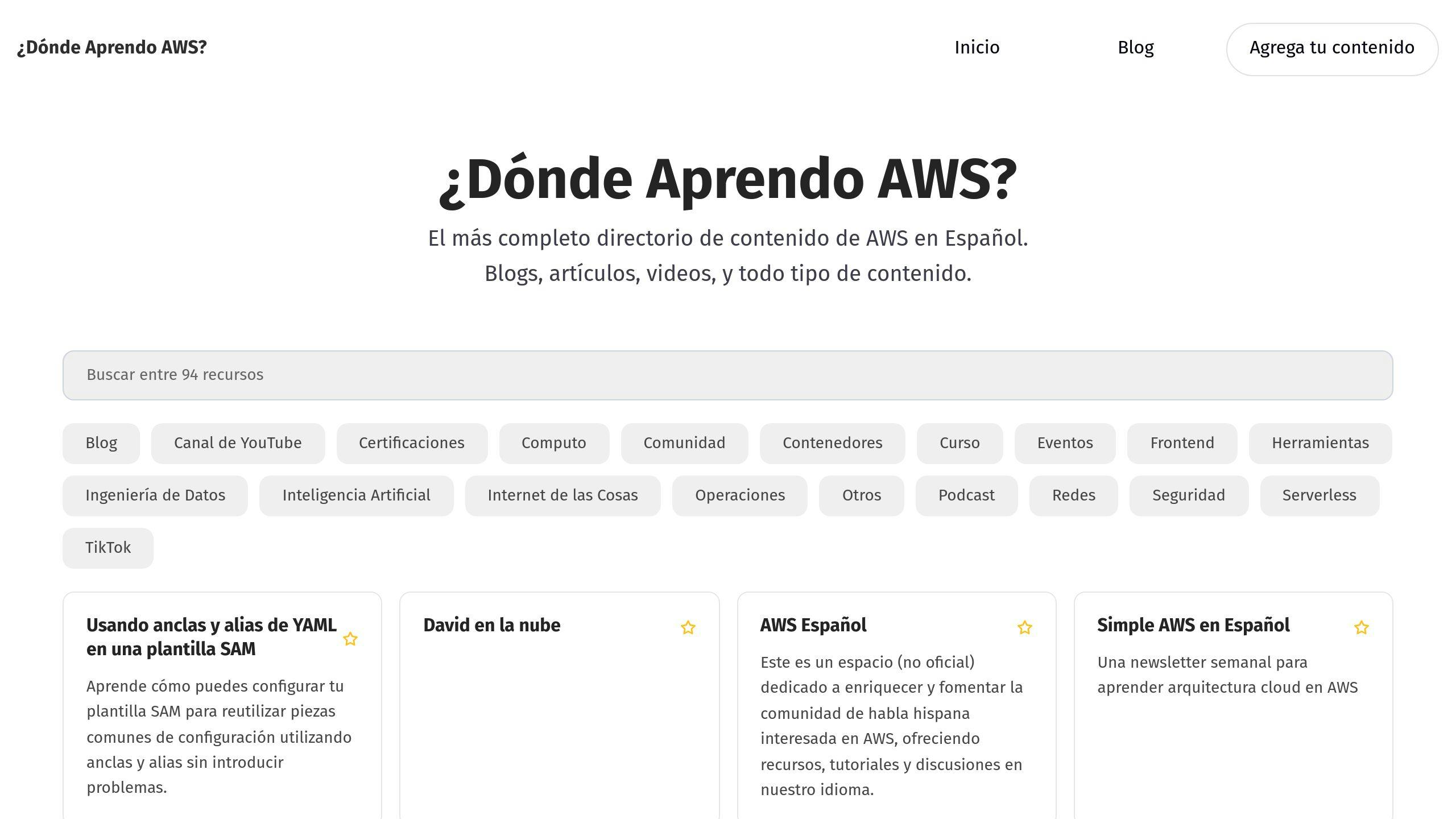This screenshot has height=819, width=1456.
Task: Choose the Curso filter tag
Action: (959, 443)
